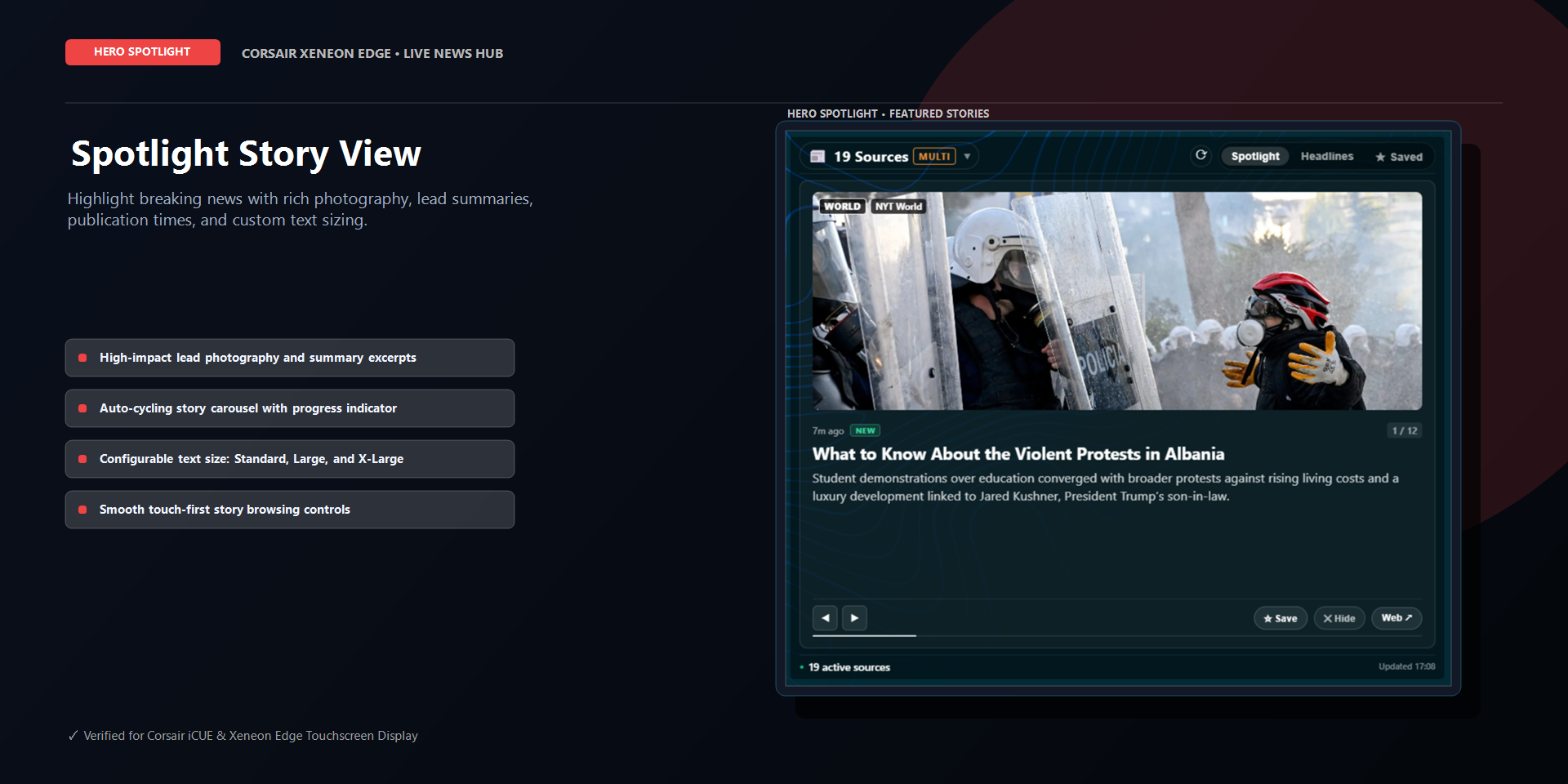Click the Spotlight Story View heading

click(246, 154)
